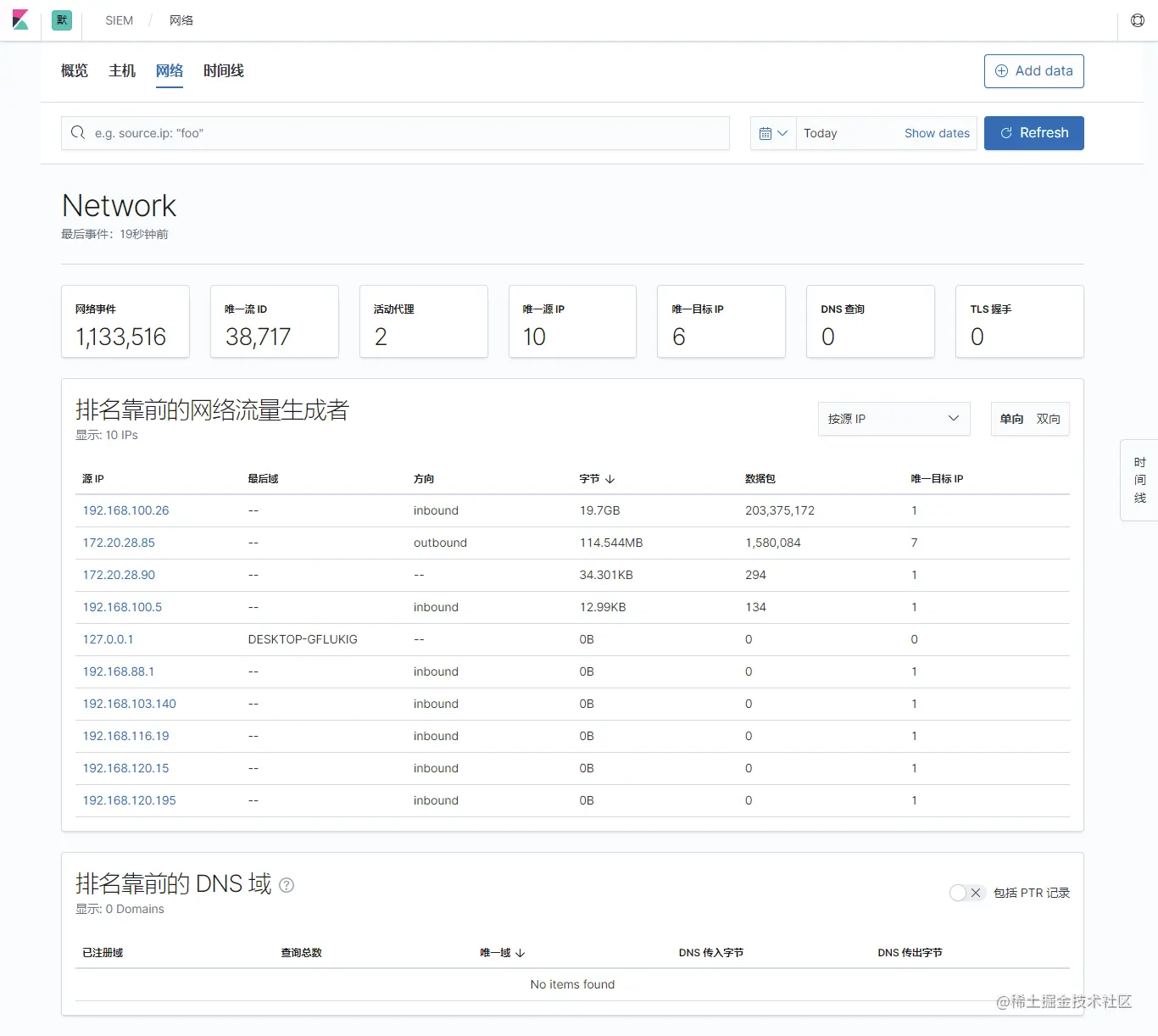1158x1036 pixels.
Task: Click the 数据包 column header
Action: [x=760, y=479]
